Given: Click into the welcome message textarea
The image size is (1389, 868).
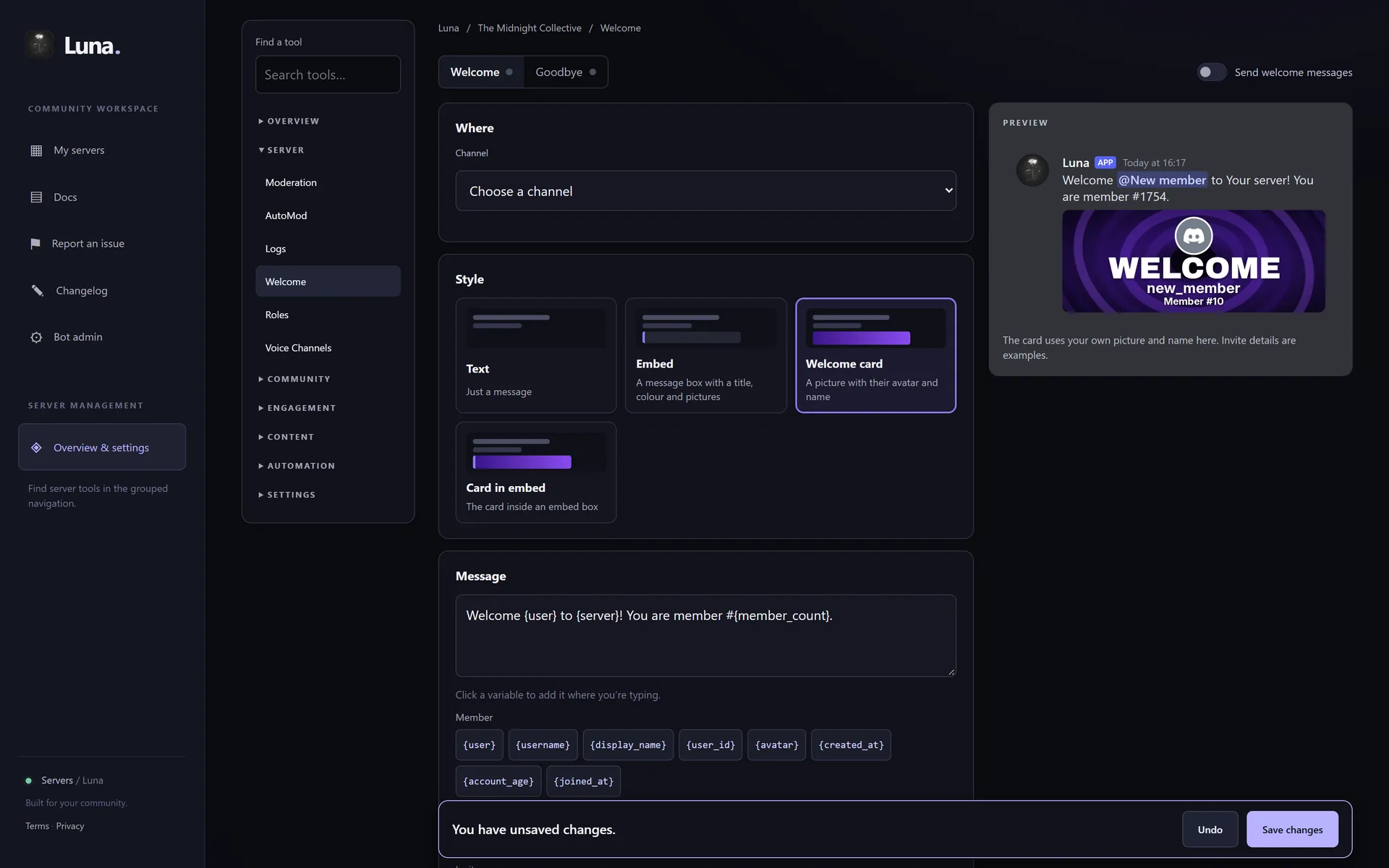Looking at the screenshot, I should [x=706, y=636].
